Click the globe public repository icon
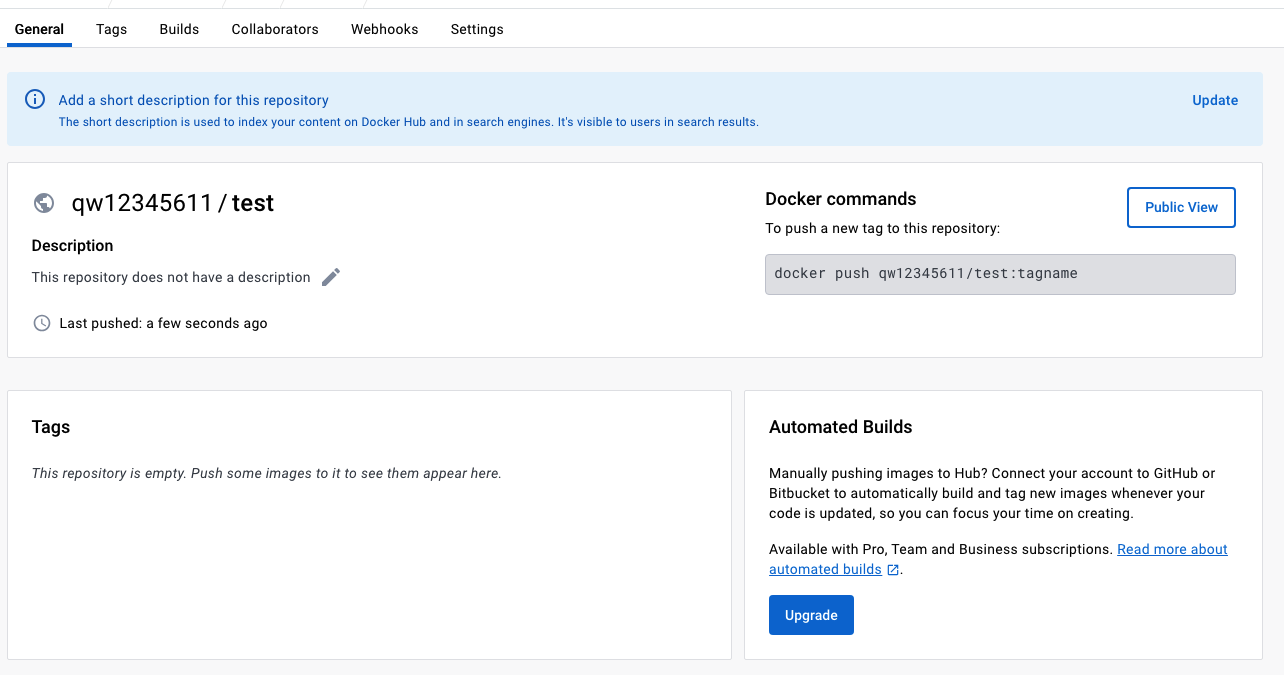The width and height of the screenshot is (1284, 675). [x=44, y=203]
